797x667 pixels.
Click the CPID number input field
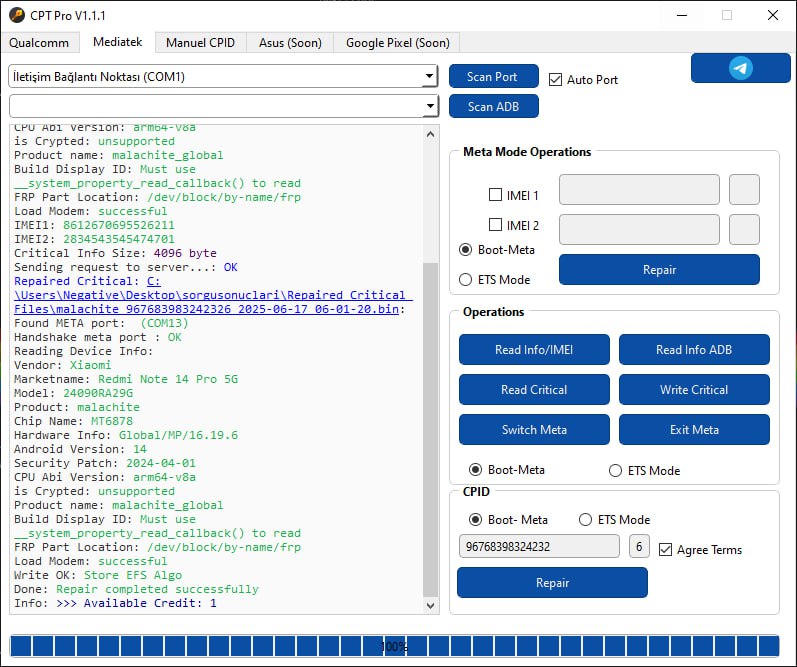pyautogui.click(x=539, y=547)
